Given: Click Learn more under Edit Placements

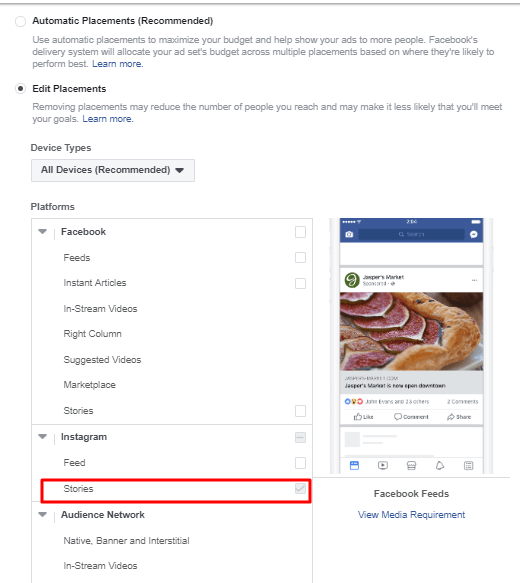Looking at the screenshot, I should pos(108,119).
